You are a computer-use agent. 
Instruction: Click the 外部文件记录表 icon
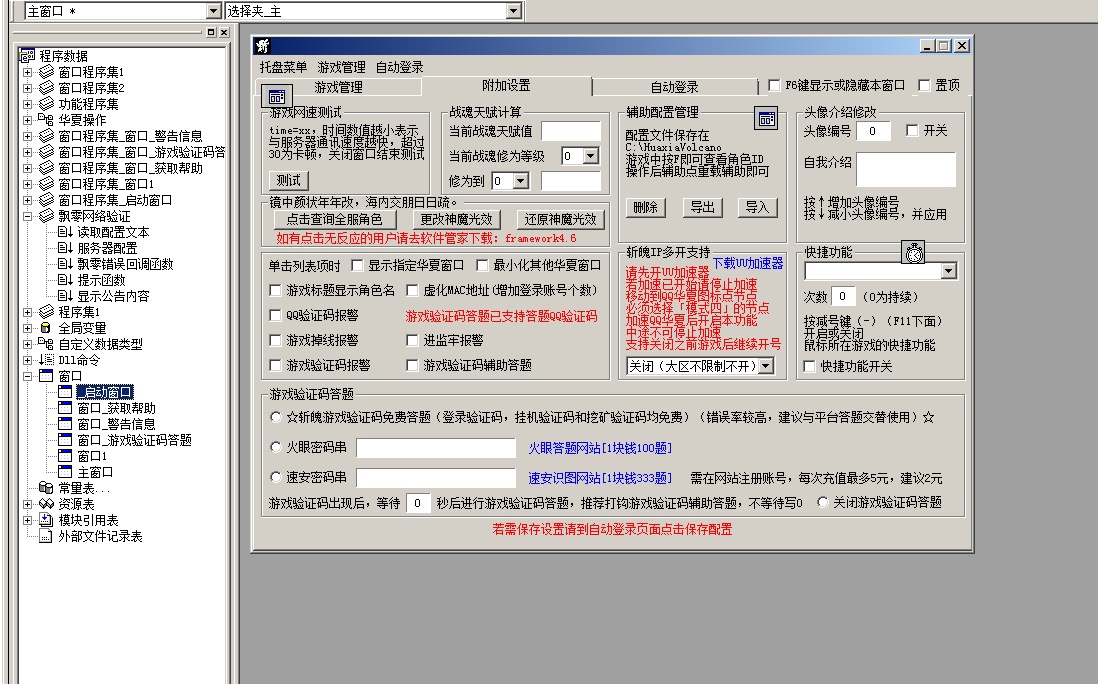click(46, 536)
